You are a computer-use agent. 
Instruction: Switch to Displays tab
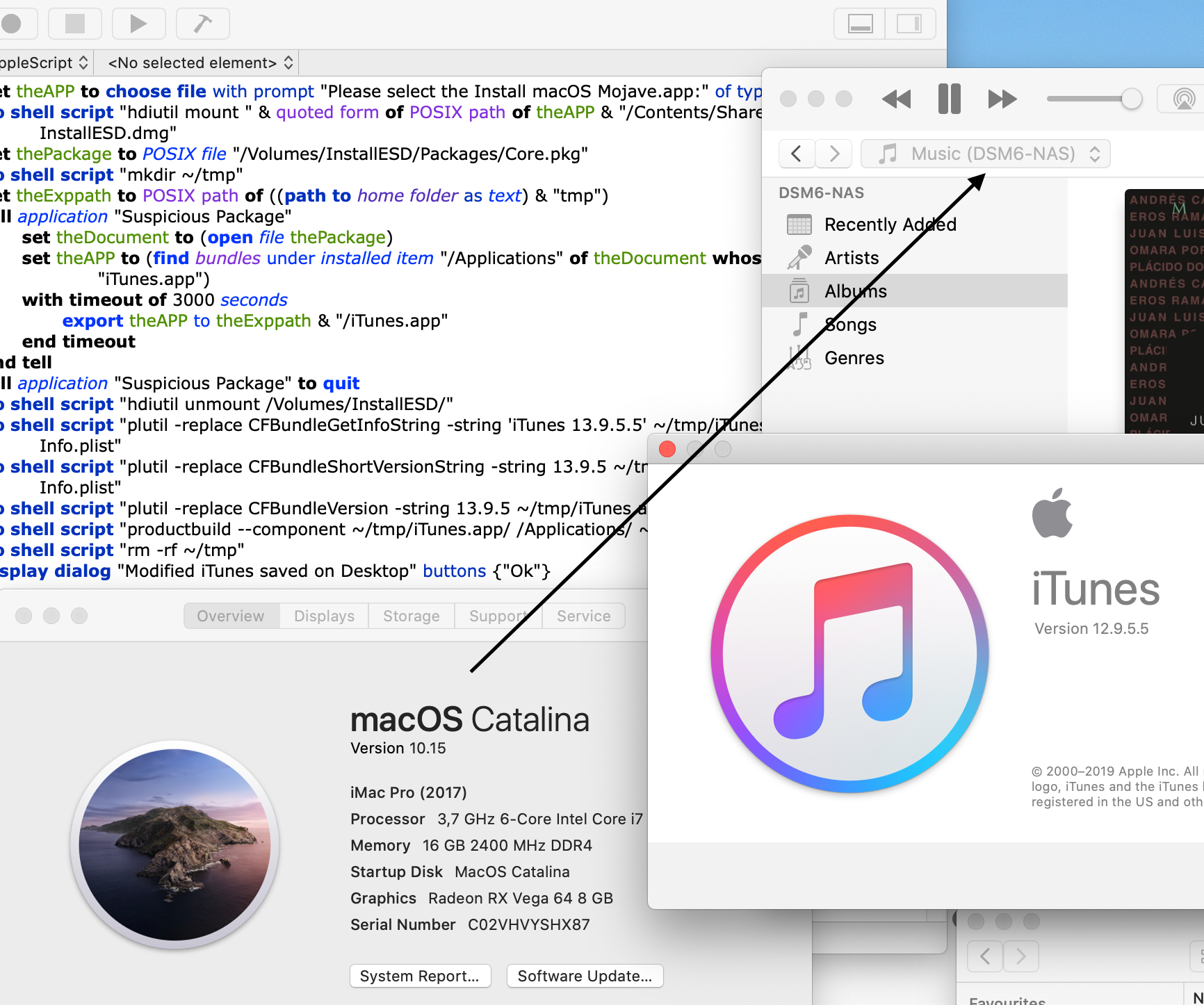324,616
